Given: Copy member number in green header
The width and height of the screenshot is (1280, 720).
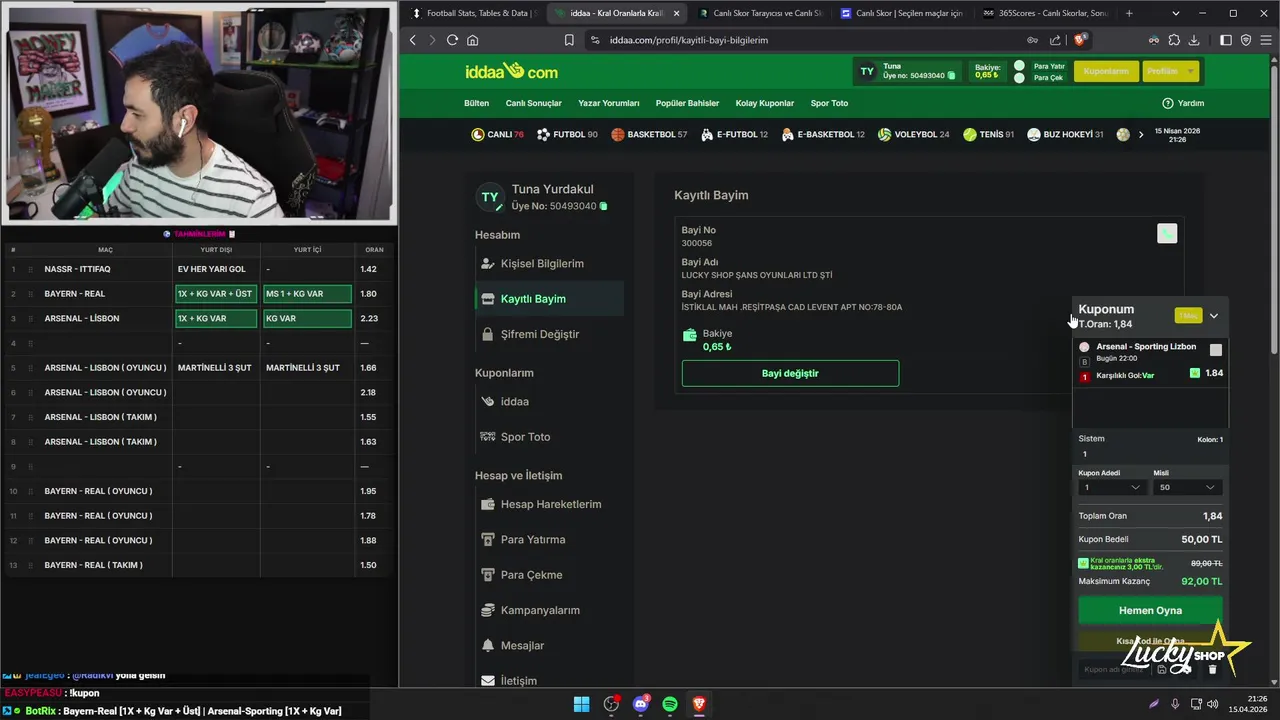Looking at the screenshot, I should coord(951,76).
